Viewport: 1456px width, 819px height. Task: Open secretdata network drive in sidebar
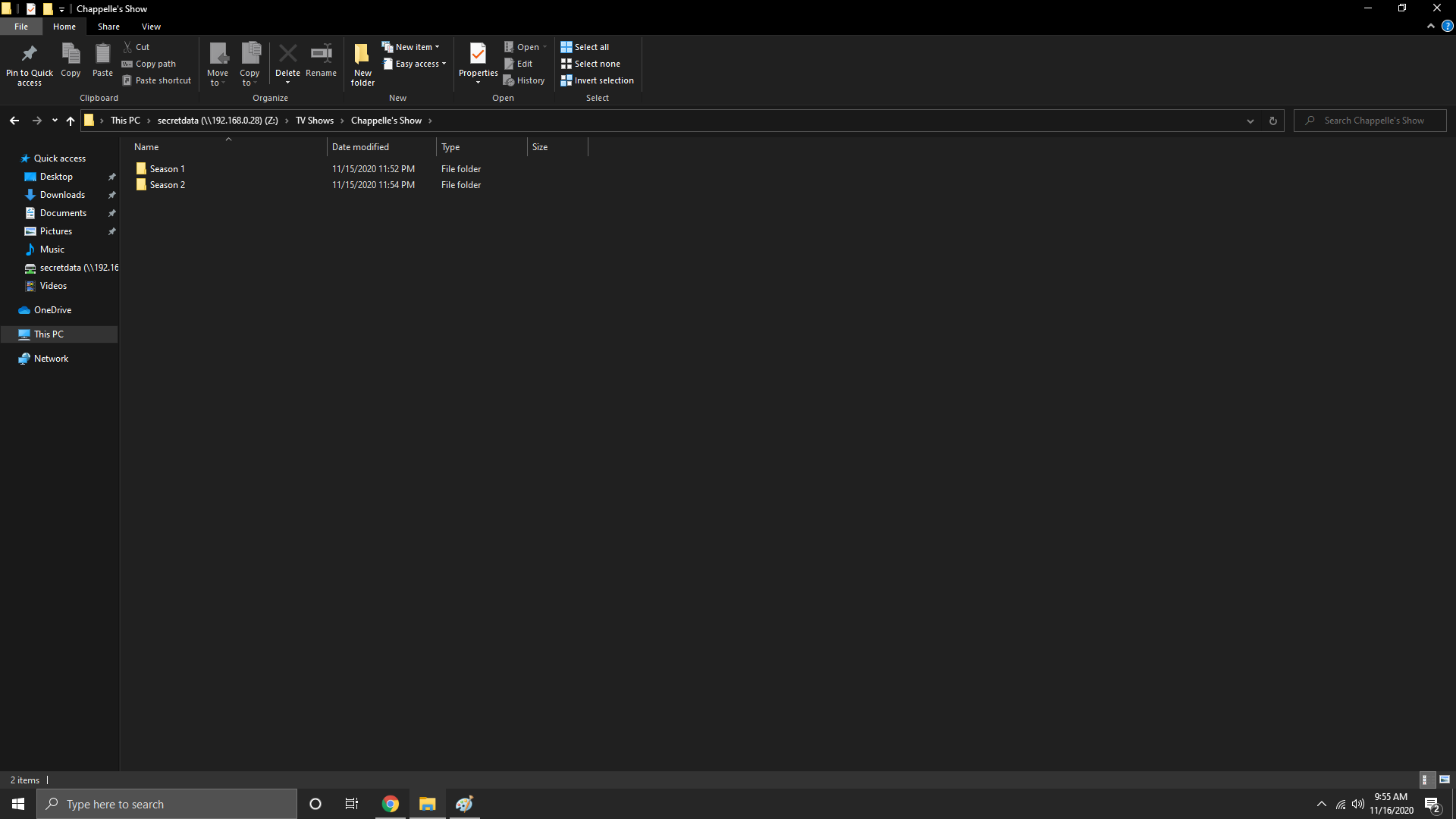(x=71, y=268)
